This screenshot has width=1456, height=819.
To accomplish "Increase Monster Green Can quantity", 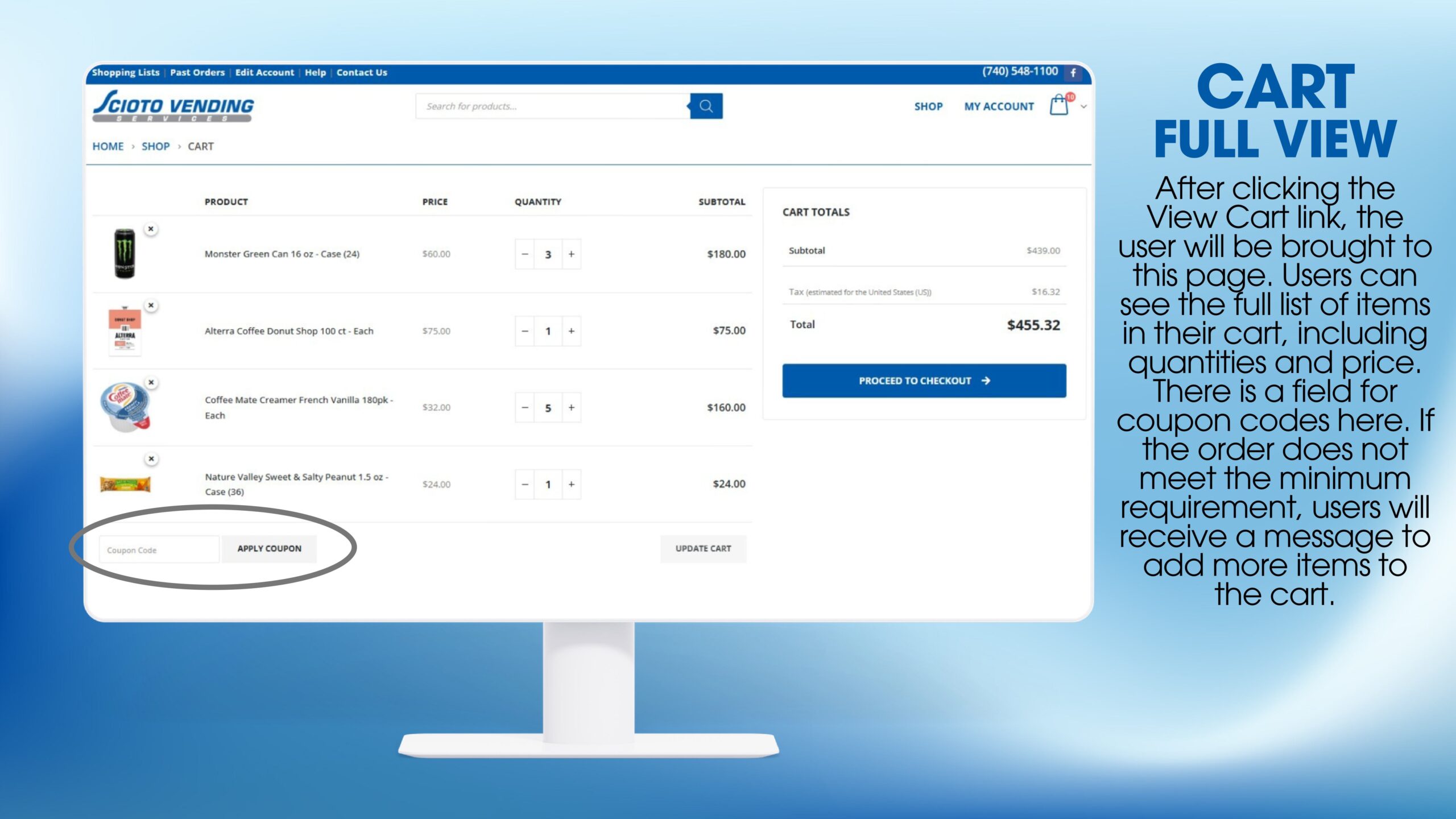I will [572, 254].
